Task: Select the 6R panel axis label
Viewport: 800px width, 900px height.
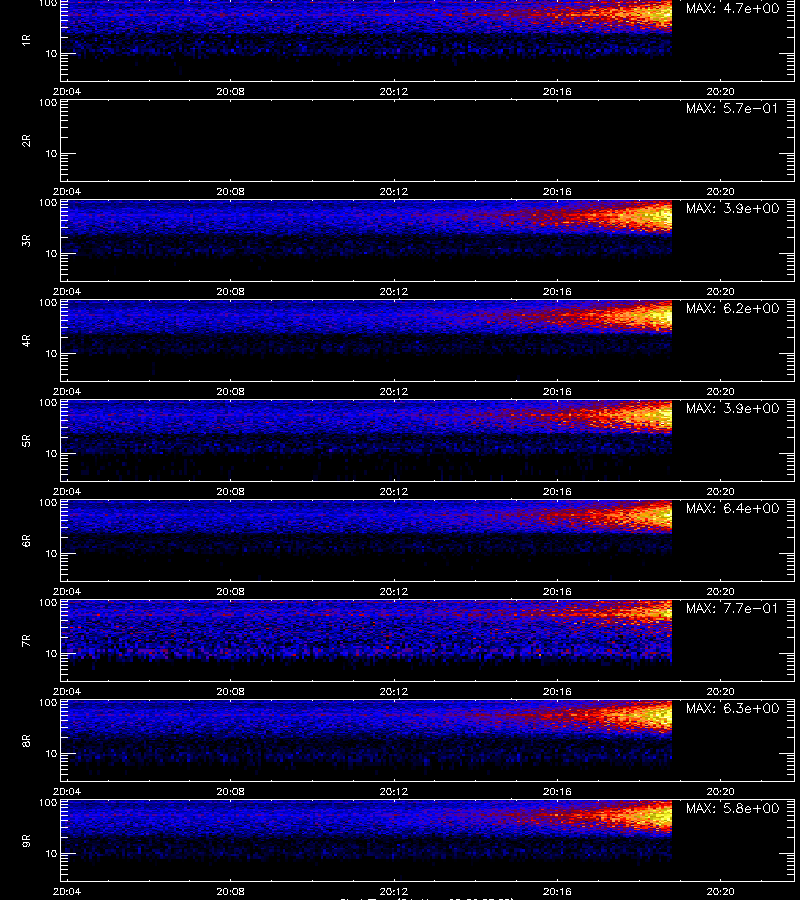Action: pyautogui.click(x=26, y=540)
